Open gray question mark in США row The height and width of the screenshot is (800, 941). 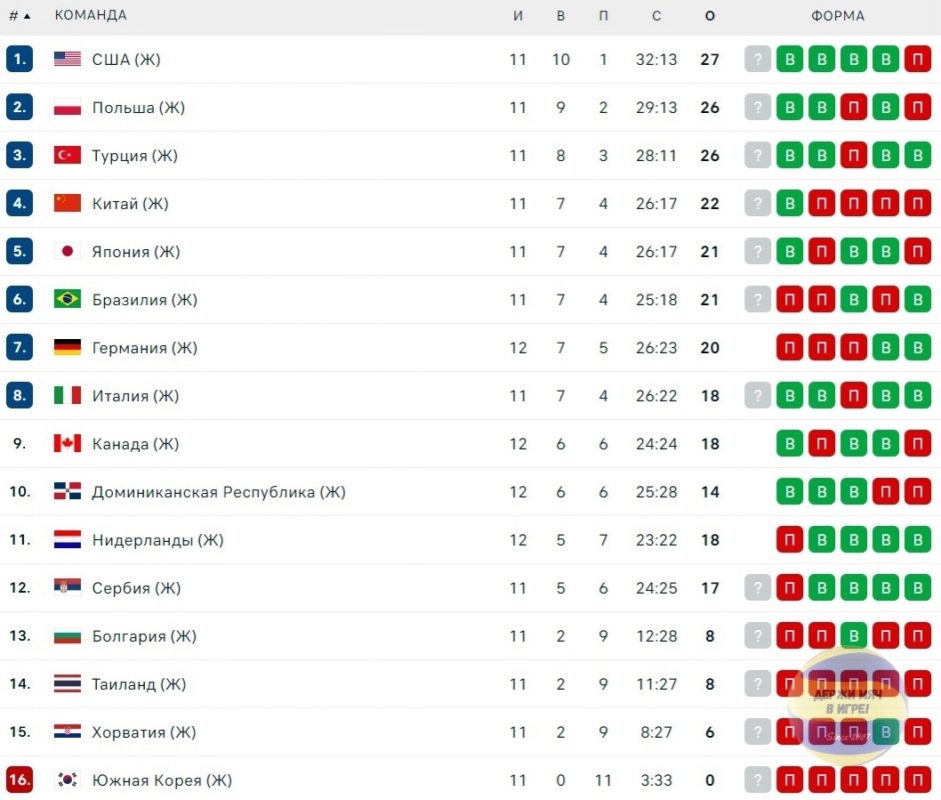(757, 59)
